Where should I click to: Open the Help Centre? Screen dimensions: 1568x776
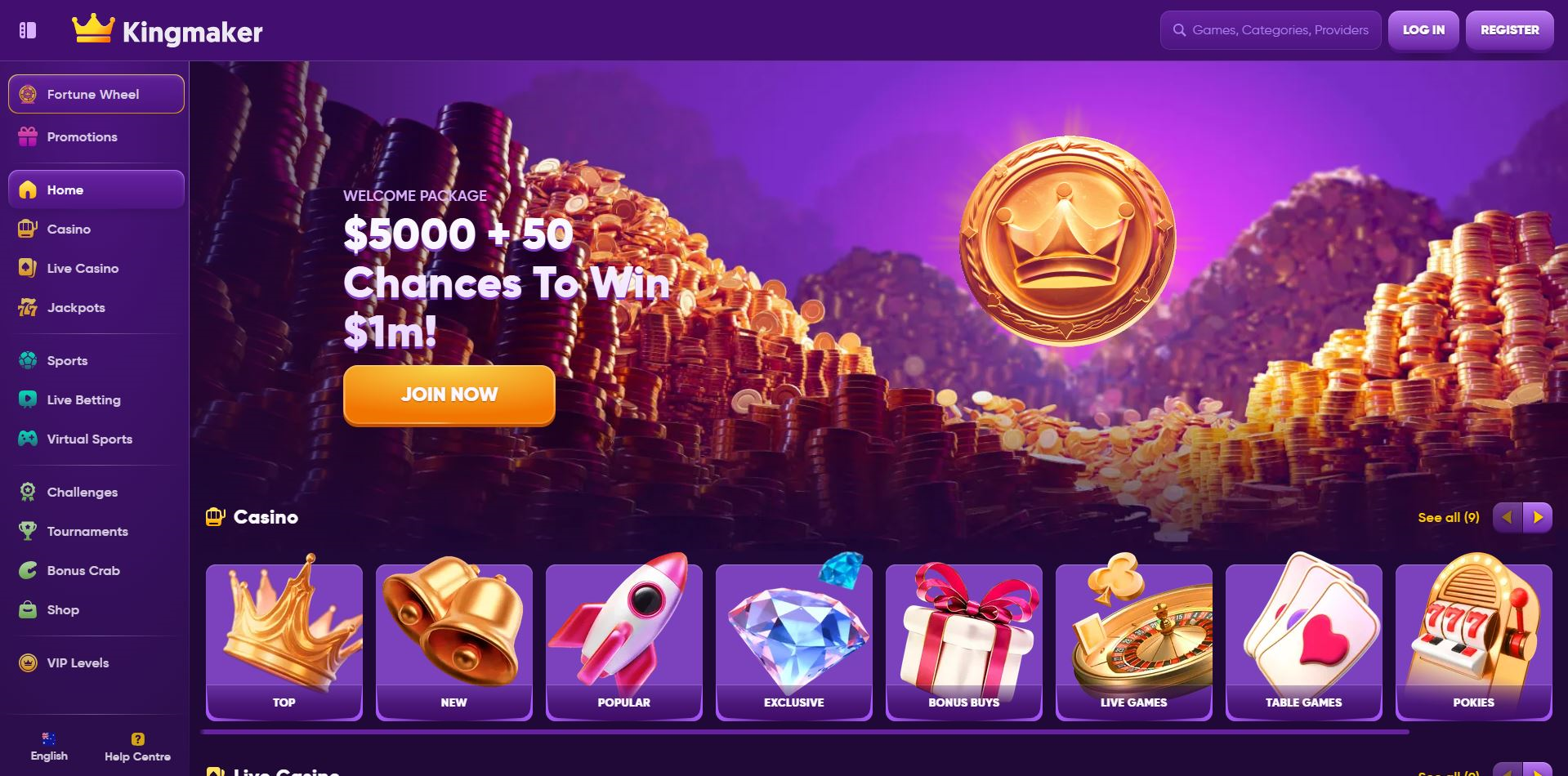(137, 747)
